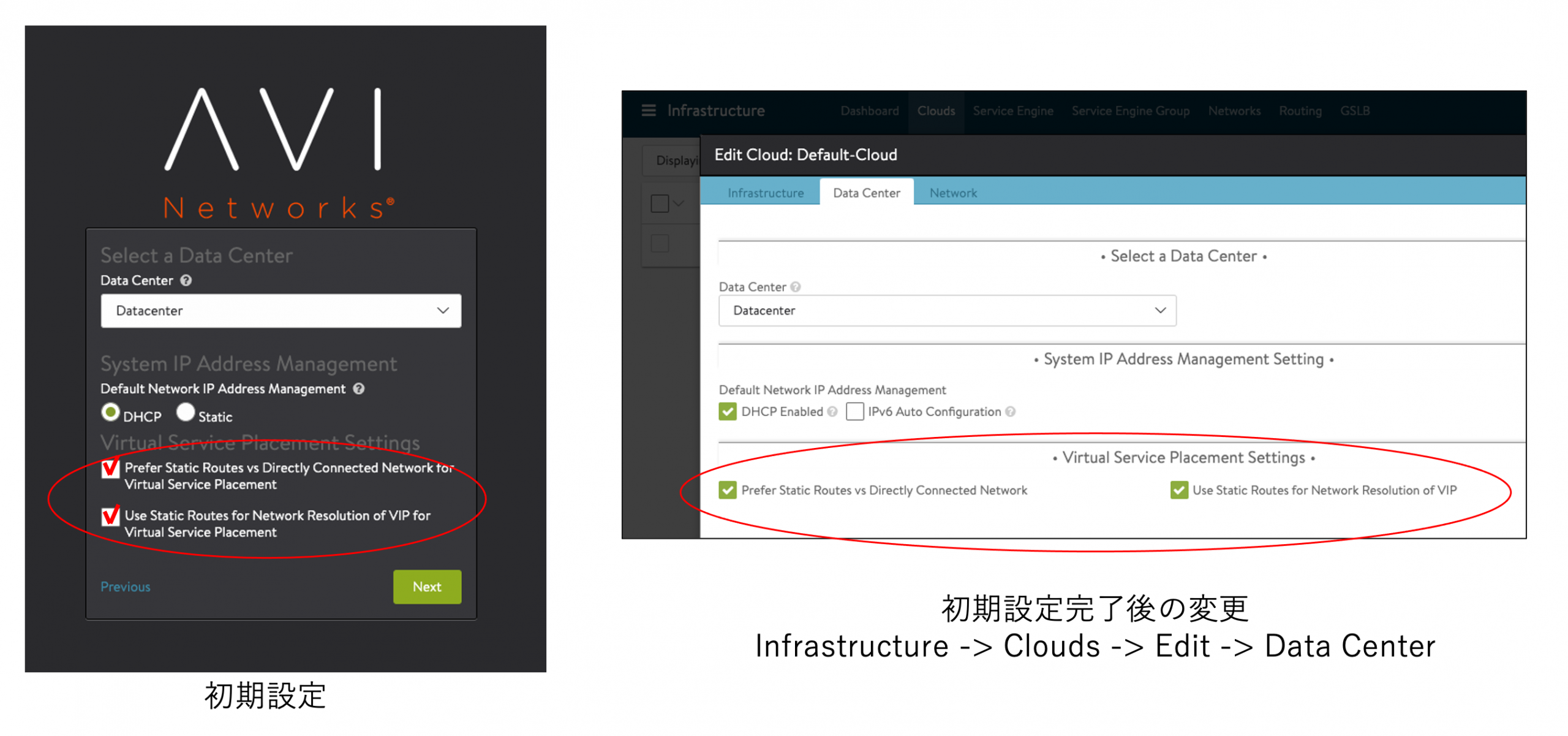Toggle Use Static Routes for Network Resolution of VIP in Edit Cloud
Image resolution: width=1568 pixels, height=736 pixels.
(1178, 491)
